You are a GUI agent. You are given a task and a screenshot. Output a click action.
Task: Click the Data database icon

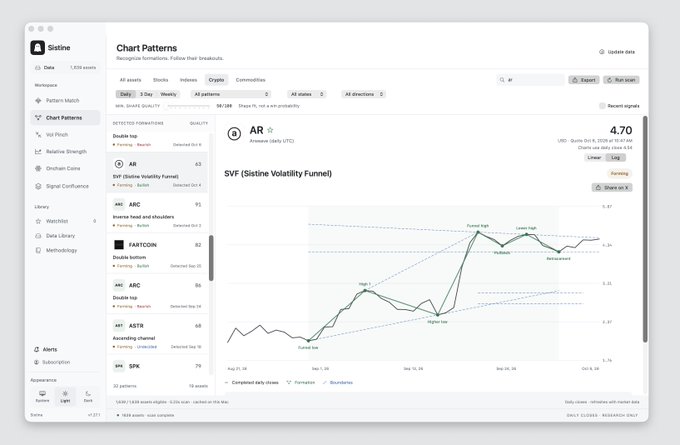(38, 68)
